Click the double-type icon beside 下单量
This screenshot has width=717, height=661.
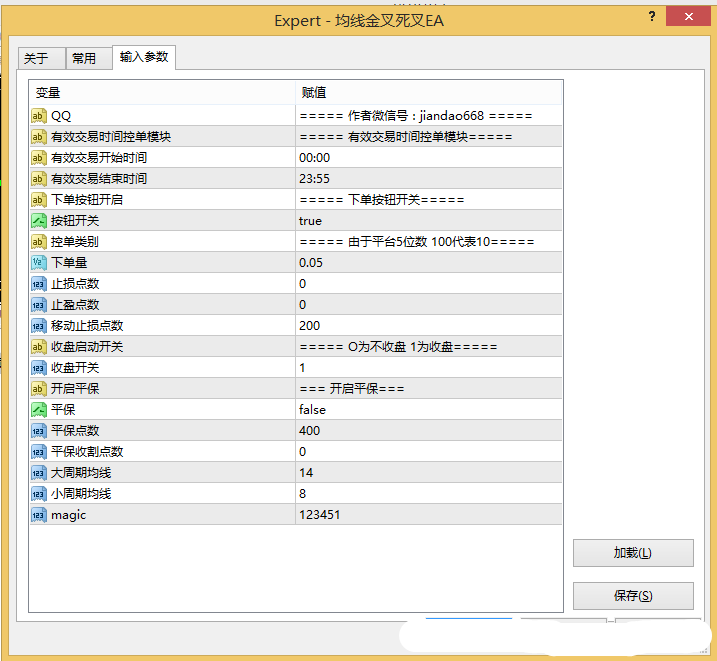coord(39,263)
